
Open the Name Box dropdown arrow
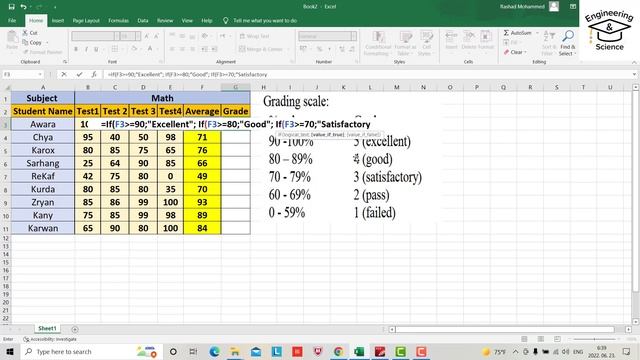pos(40,74)
